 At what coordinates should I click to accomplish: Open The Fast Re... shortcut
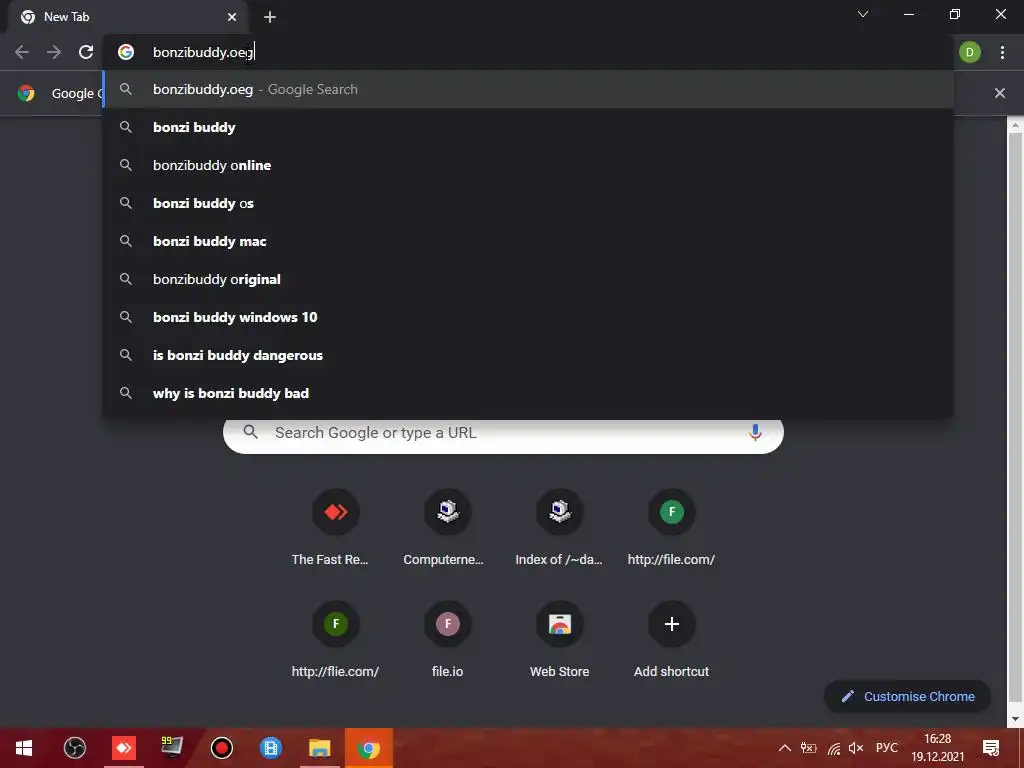click(336, 527)
